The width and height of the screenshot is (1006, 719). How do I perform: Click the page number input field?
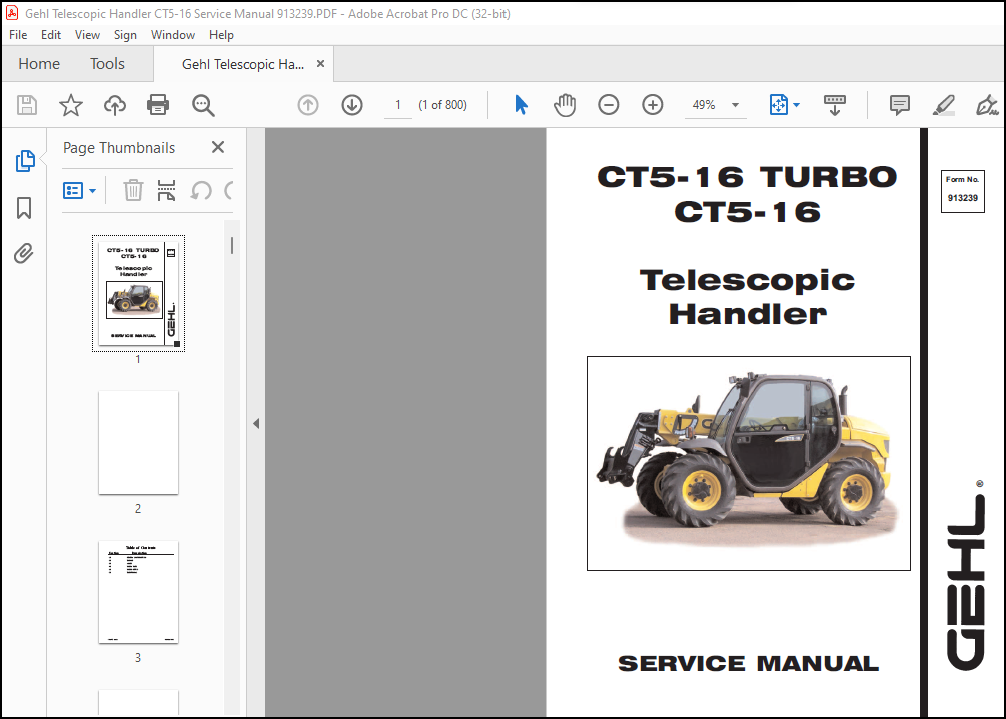coord(398,105)
